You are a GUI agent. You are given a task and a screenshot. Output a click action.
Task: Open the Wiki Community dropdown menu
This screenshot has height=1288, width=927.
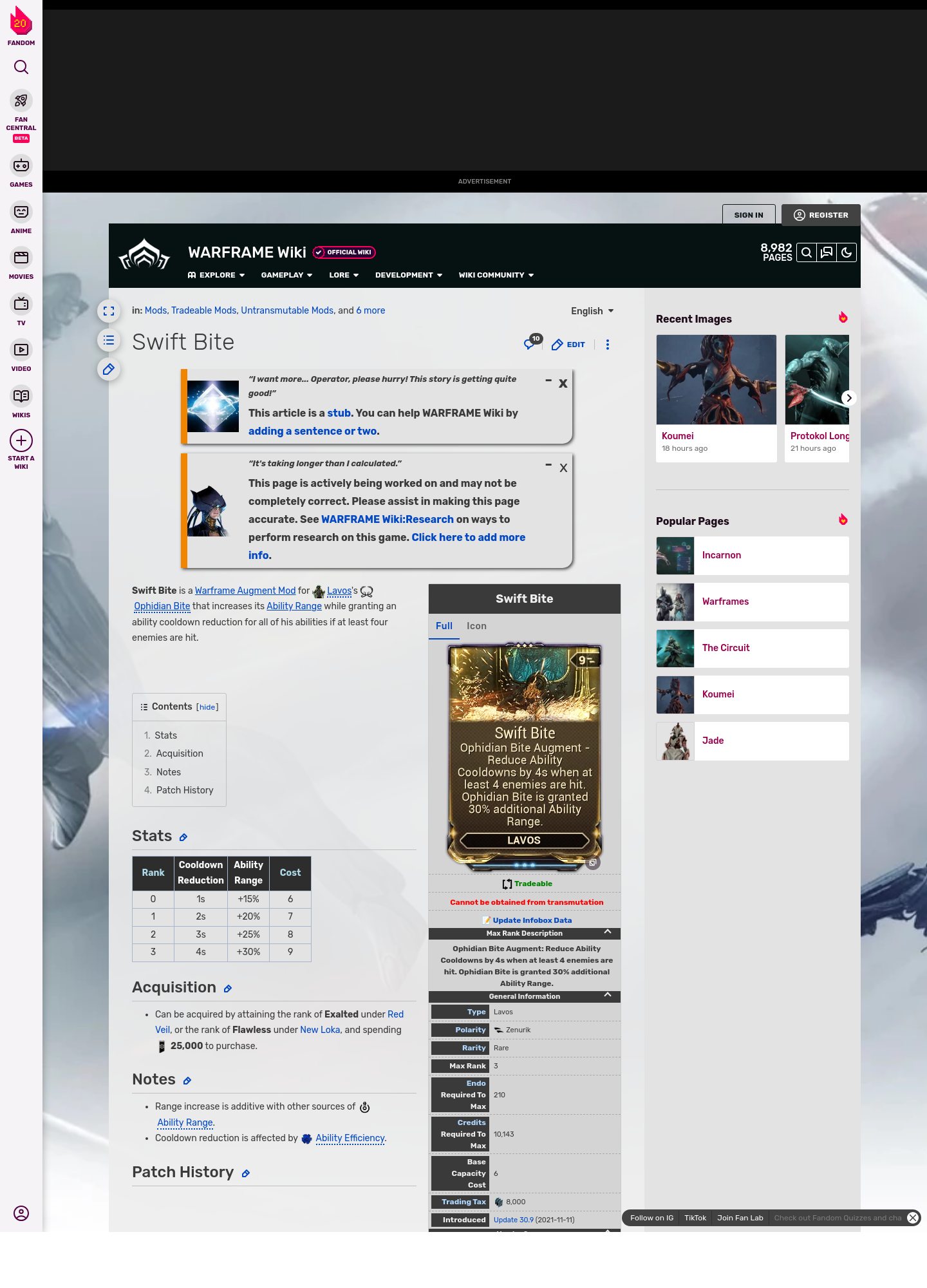pyautogui.click(x=496, y=275)
